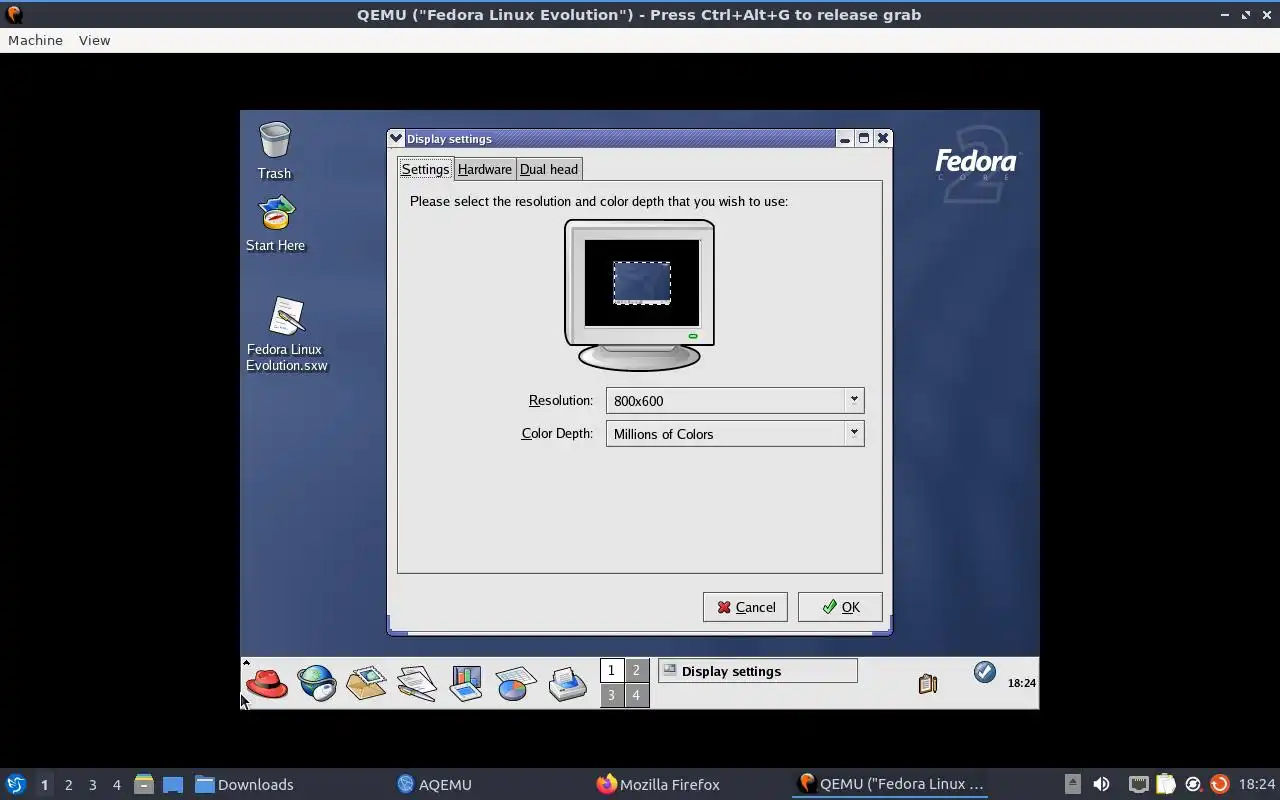Switch to the Dual head tab
Screen dimensions: 1280x800
click(549, 169)
